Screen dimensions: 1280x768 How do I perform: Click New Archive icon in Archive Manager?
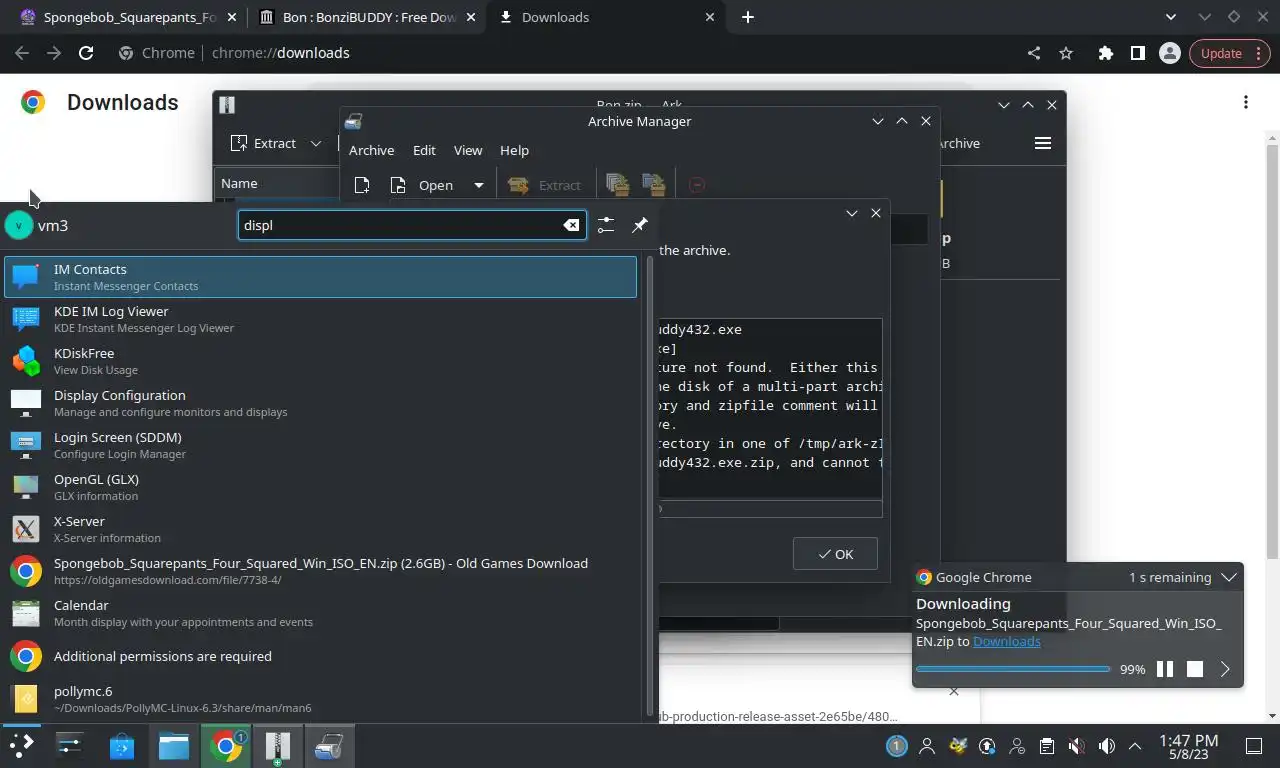coord(362,185)
